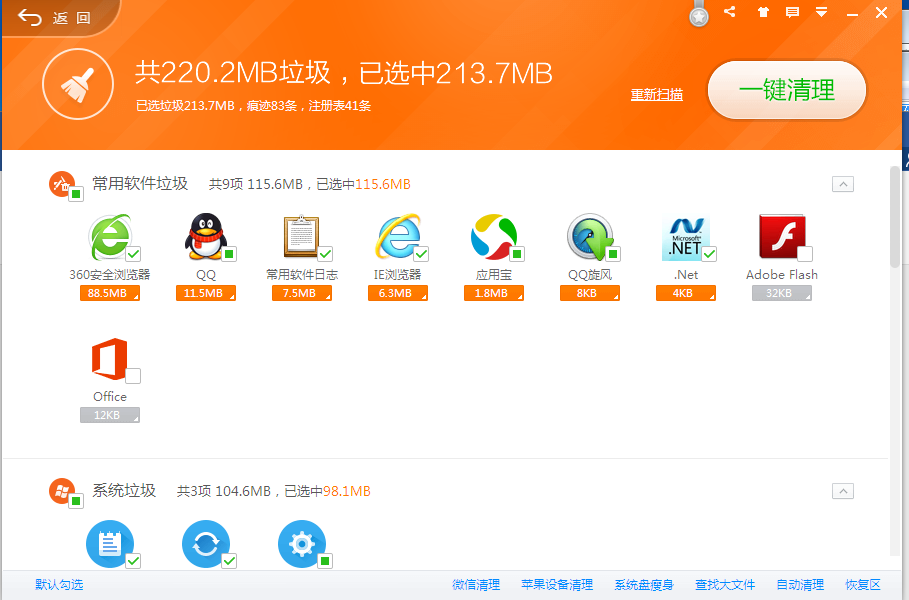Open the skin (shirt) icon in the title bar
Image resolution: width=909 pixels, height=600 pixels.
[x=763, y=12]
